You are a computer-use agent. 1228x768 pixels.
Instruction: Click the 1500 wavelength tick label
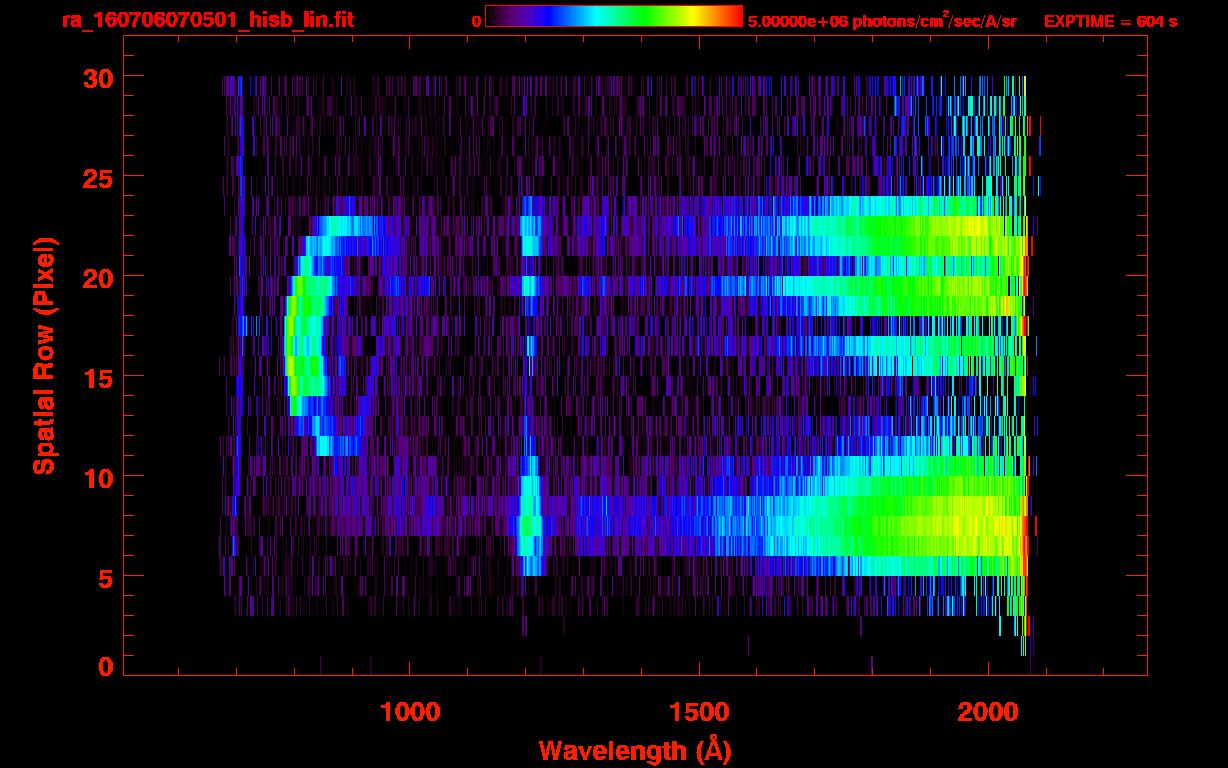698,712
